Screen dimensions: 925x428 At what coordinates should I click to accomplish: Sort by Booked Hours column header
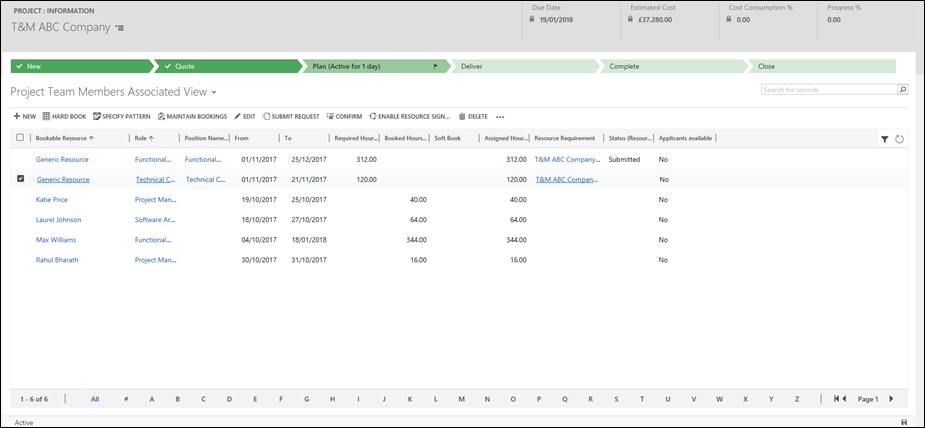click(406, 138)
